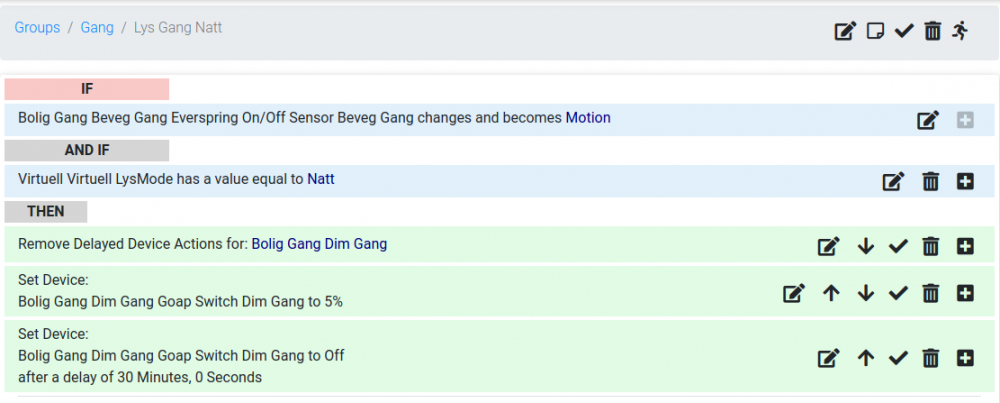This screenshot has width=1000, height=403.
Task: Click the edit icon in the header bar
Action: [845, 31]
